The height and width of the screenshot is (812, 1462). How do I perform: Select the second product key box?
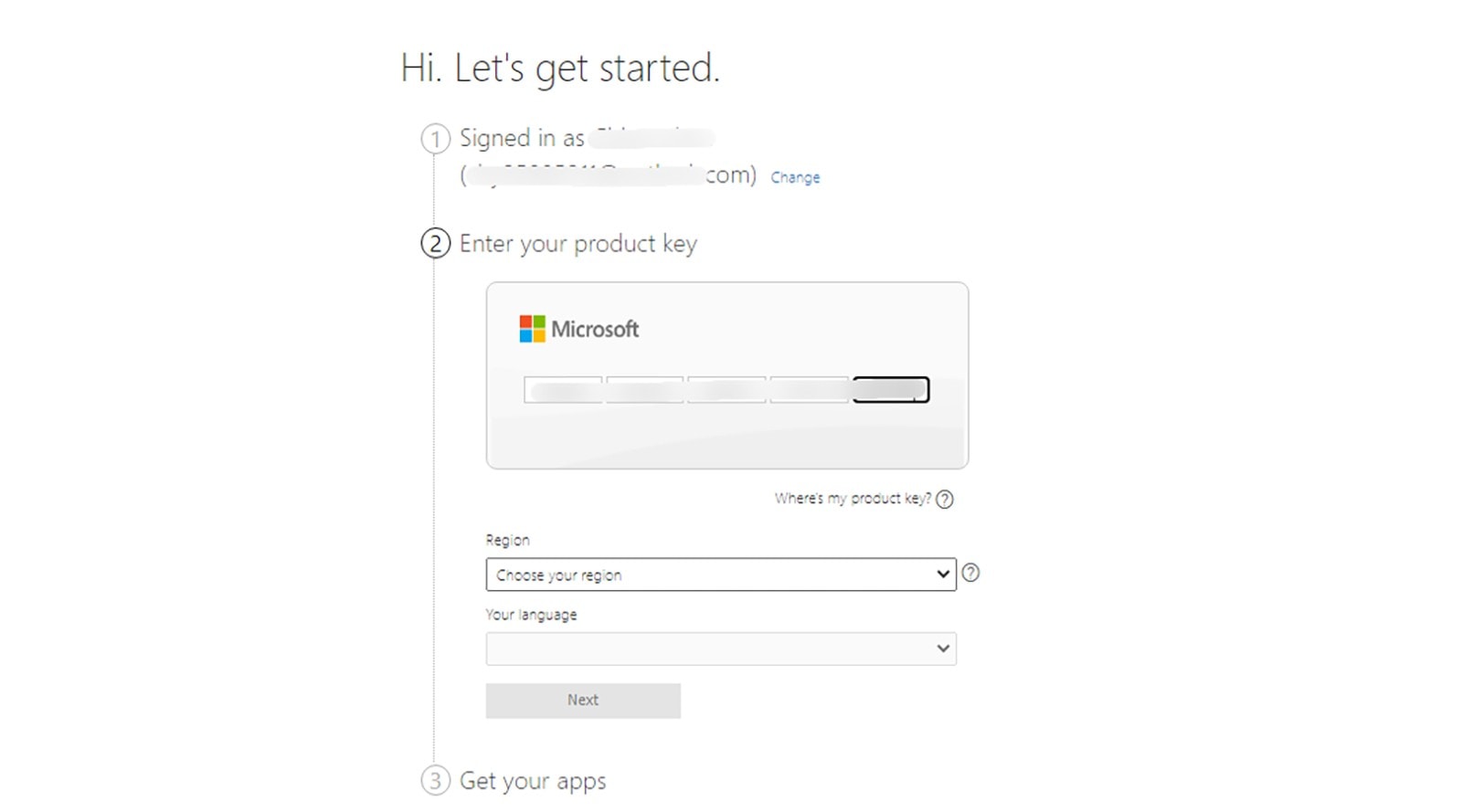[x=645, y=390]
